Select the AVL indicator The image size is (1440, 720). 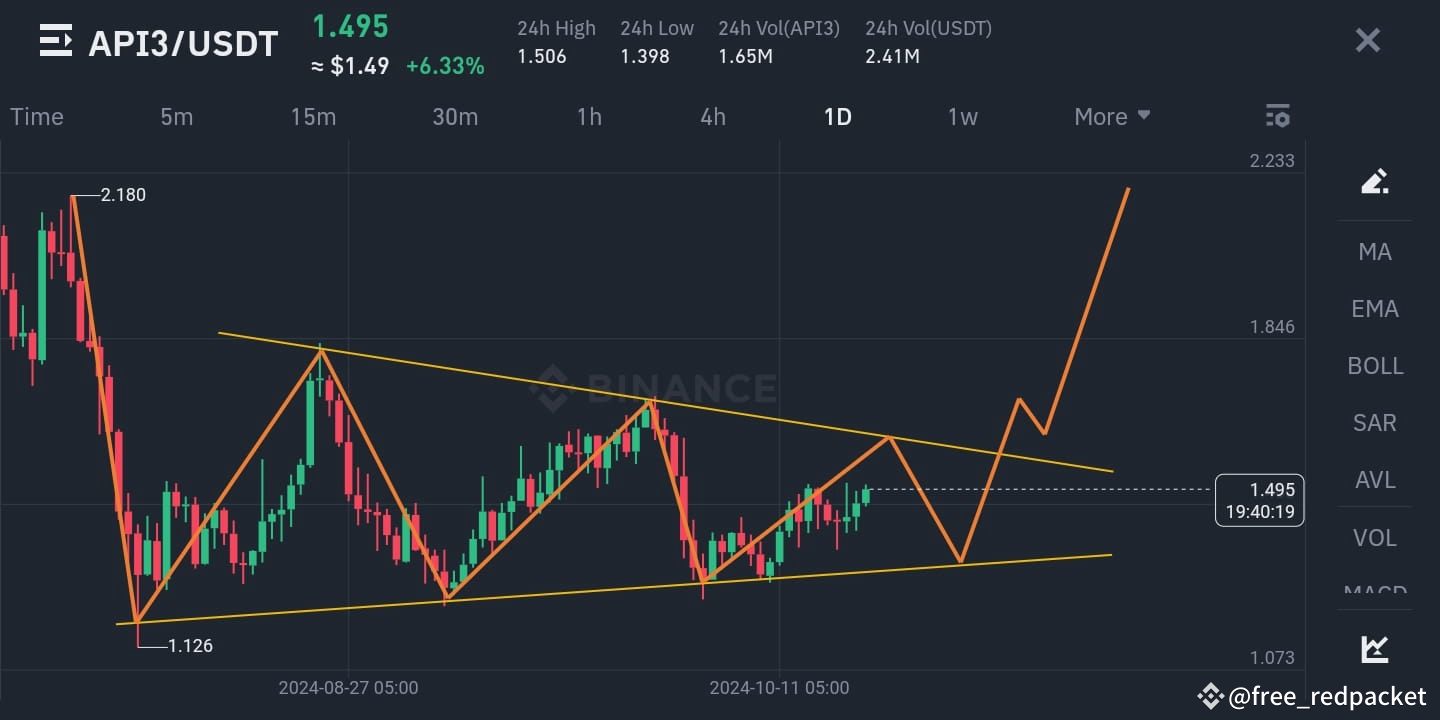[x=1373, y=480]
